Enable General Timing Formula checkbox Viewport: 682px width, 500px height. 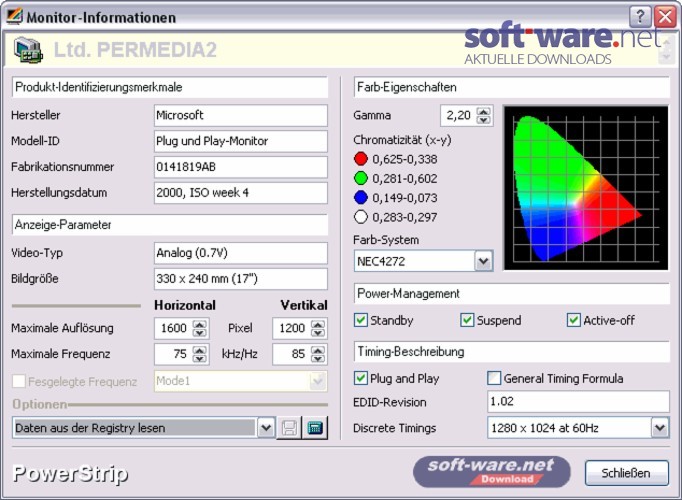(494, 378)
